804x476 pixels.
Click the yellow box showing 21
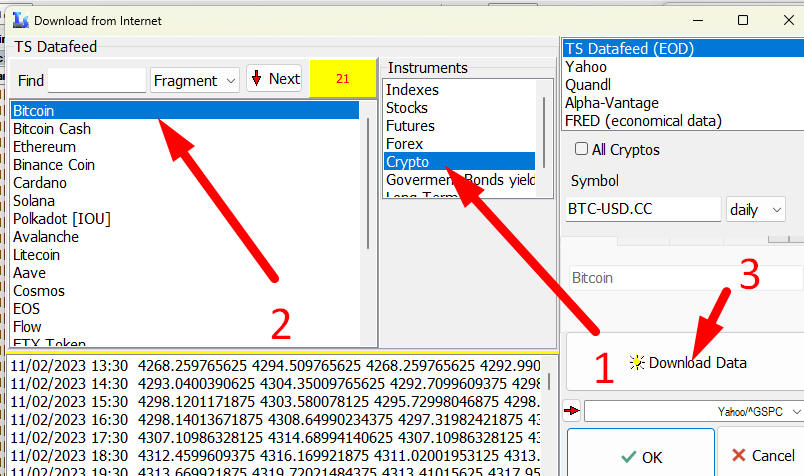342,79
